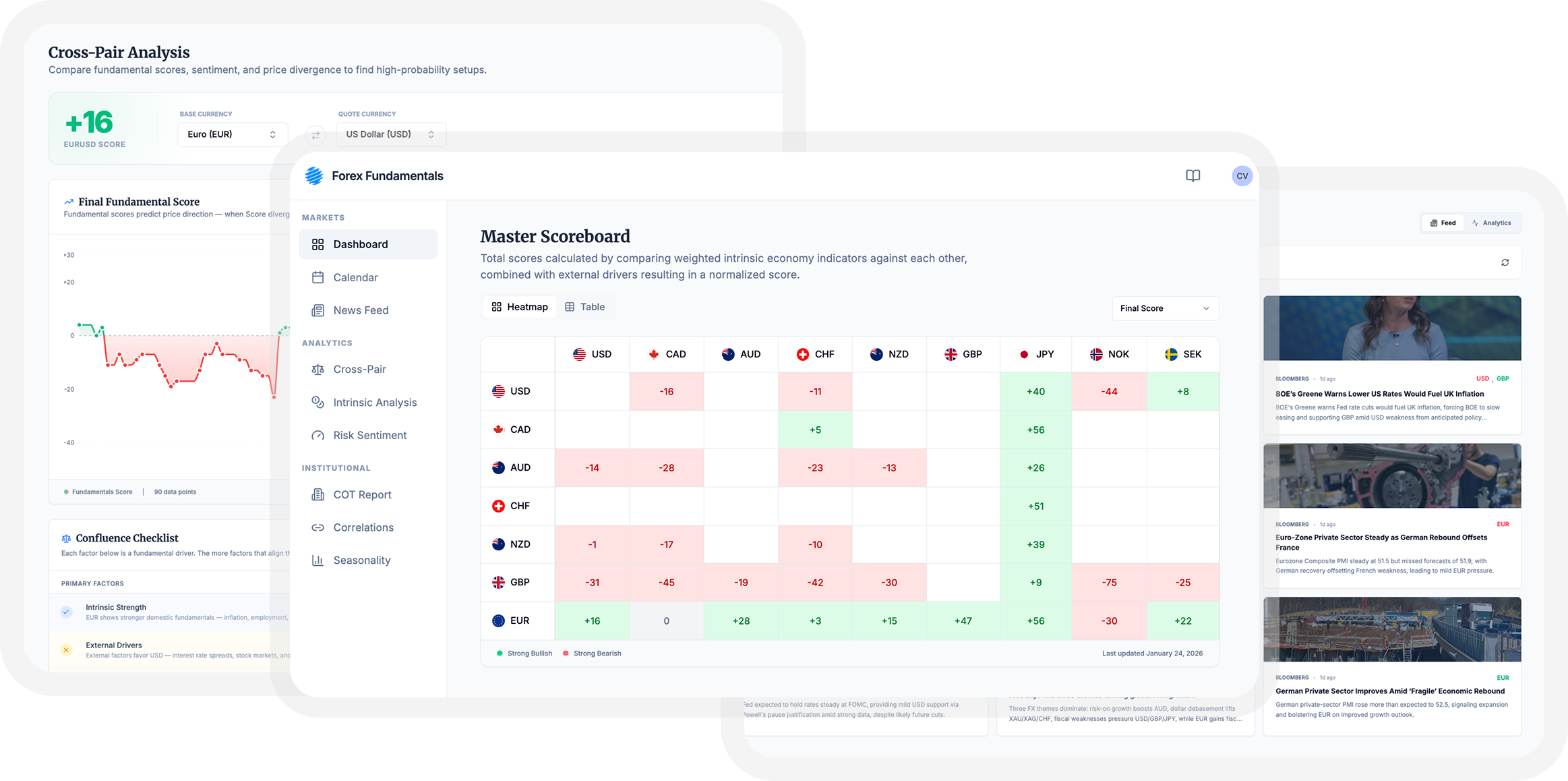Open the News Feed section

click(361, 310)
